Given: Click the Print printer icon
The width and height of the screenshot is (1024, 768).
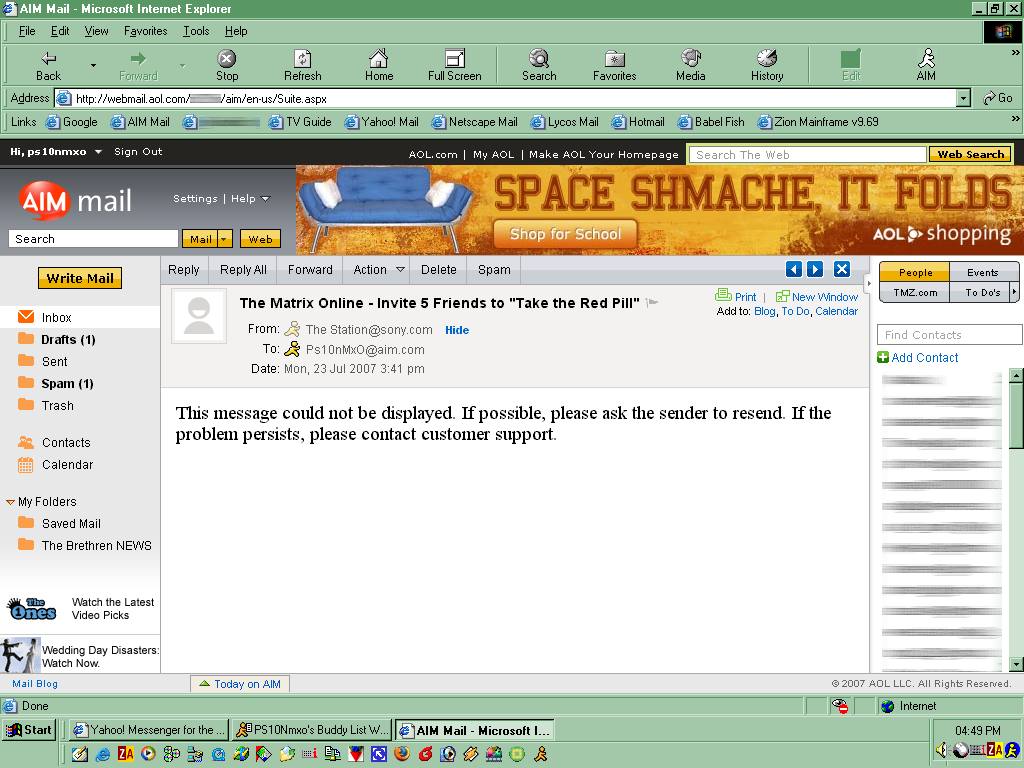Looking at the screenshot, I should (x=723, y=296).
